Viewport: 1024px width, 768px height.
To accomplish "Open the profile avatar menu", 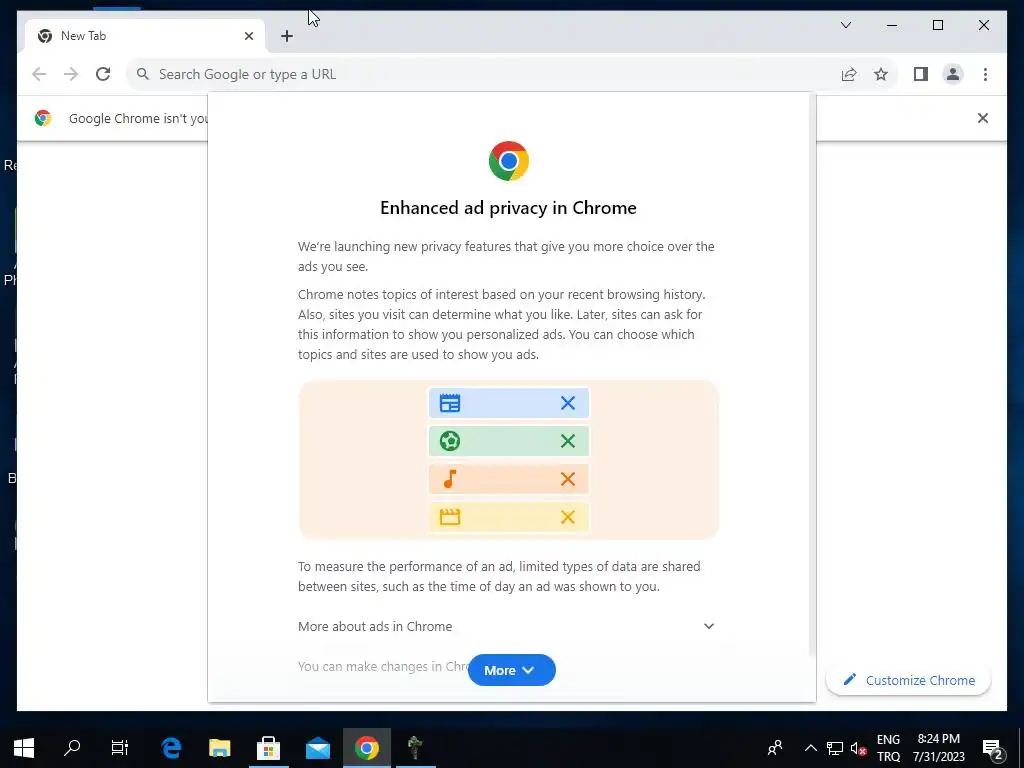I will 953,74.
